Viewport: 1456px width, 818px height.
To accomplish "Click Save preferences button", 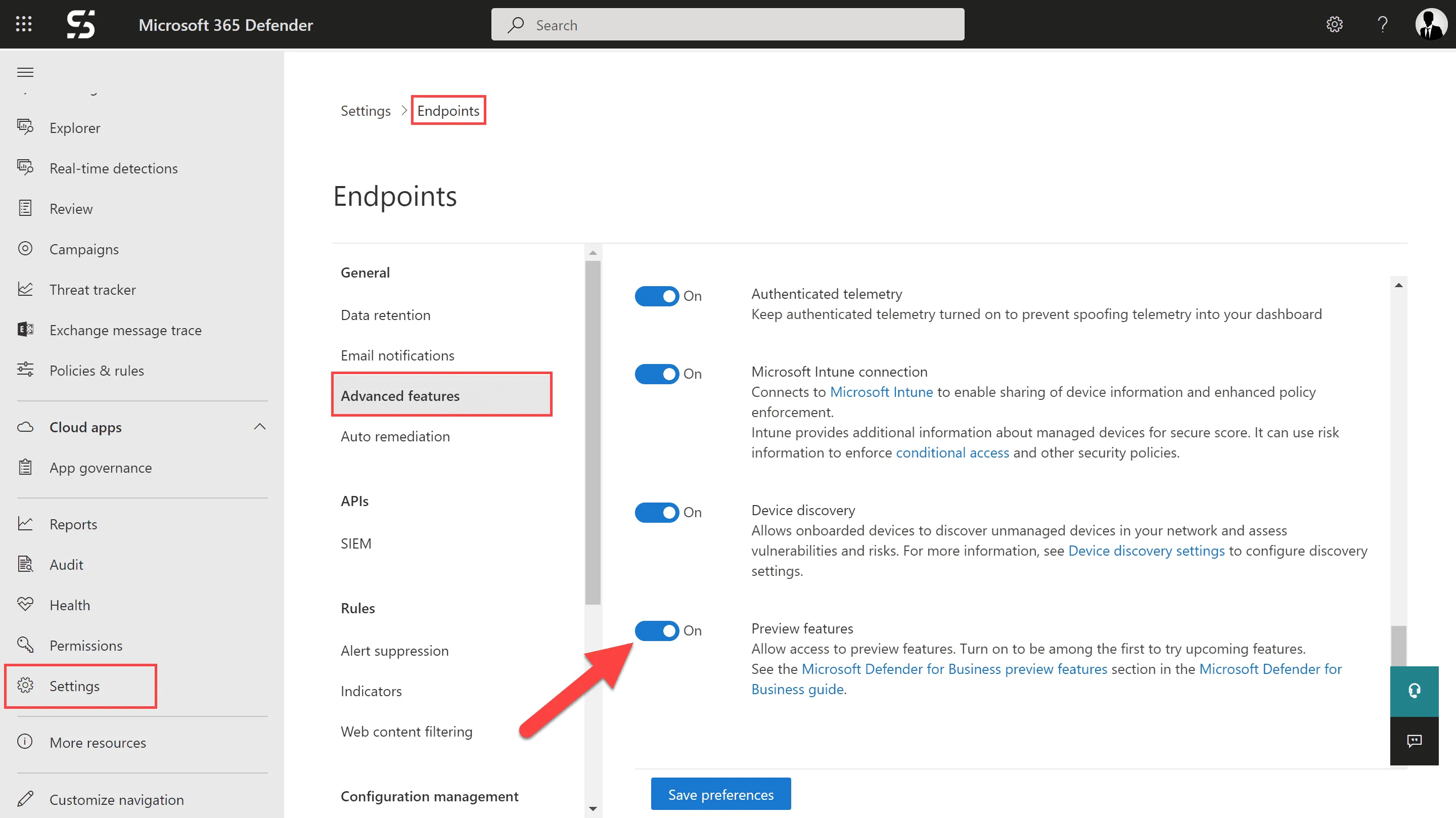I will [720, 794].
